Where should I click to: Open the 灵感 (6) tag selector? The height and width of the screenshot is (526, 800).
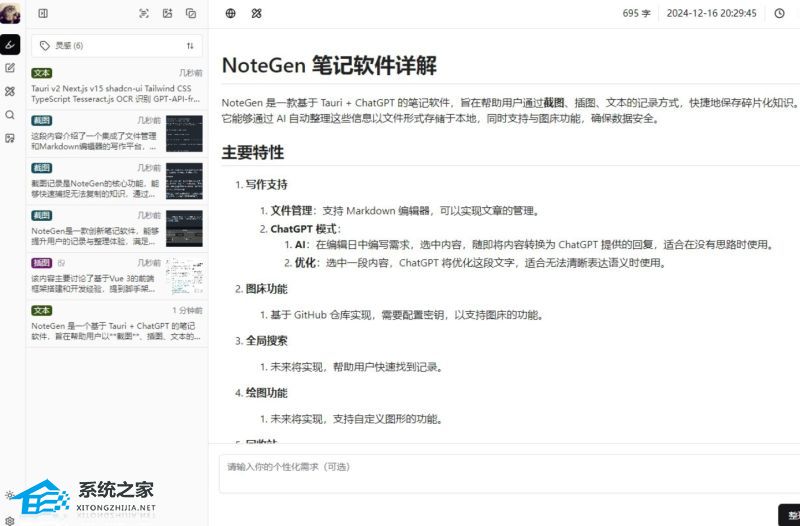pos(117,45)
